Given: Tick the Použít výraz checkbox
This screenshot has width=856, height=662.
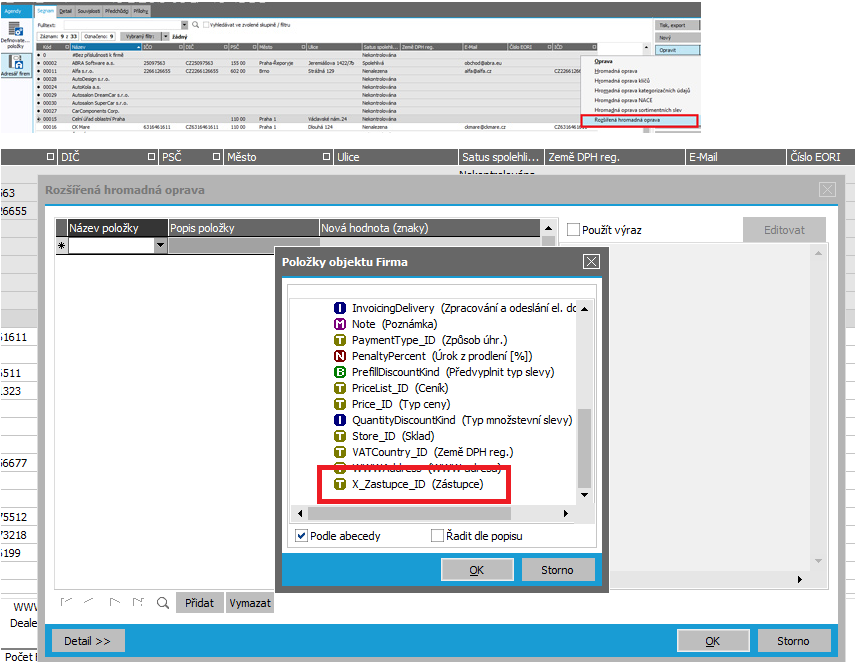Looking at the screenshot, I should click(x=573, y=230).
